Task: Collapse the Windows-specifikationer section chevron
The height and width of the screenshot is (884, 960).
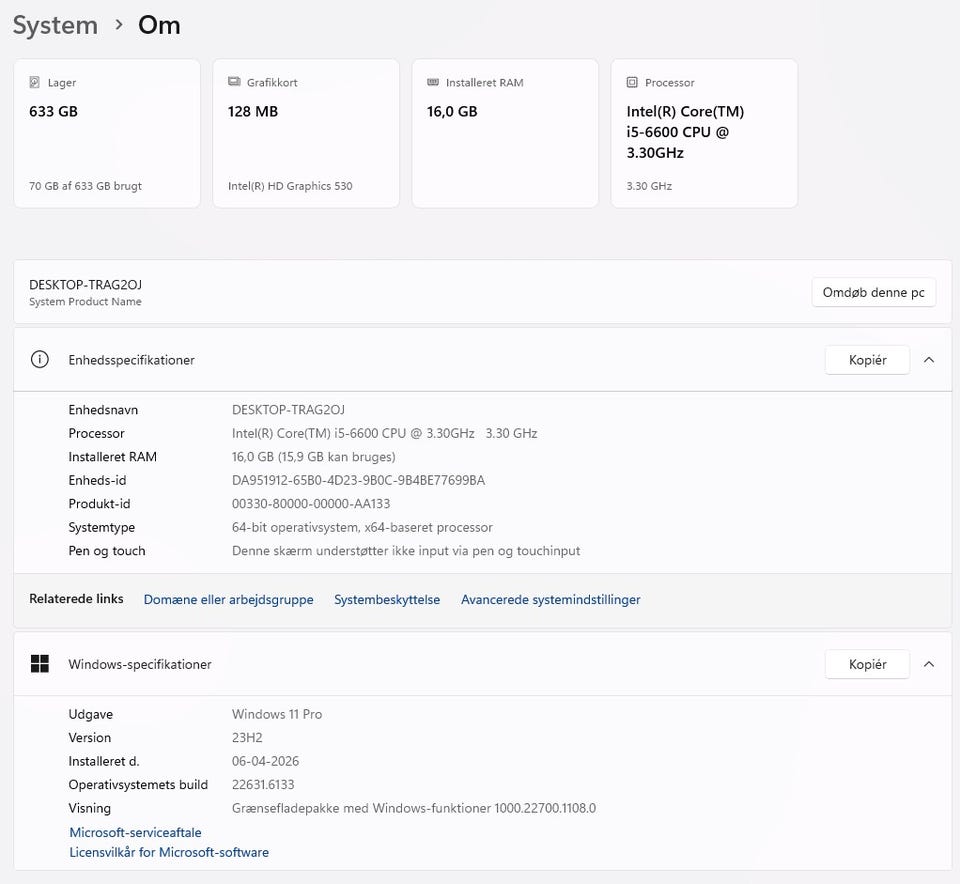Action: pyautogui.click(x=929, y=664)
